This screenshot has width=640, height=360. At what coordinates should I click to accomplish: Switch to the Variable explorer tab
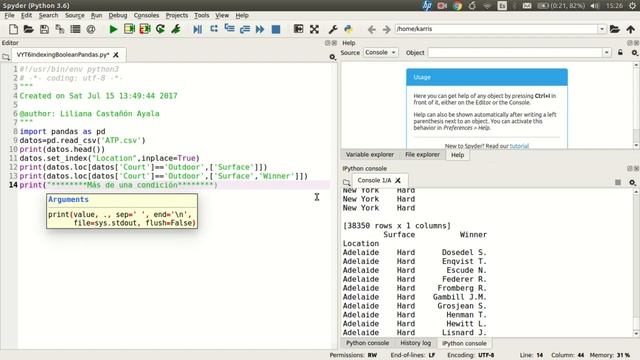(x=370, y=155)
